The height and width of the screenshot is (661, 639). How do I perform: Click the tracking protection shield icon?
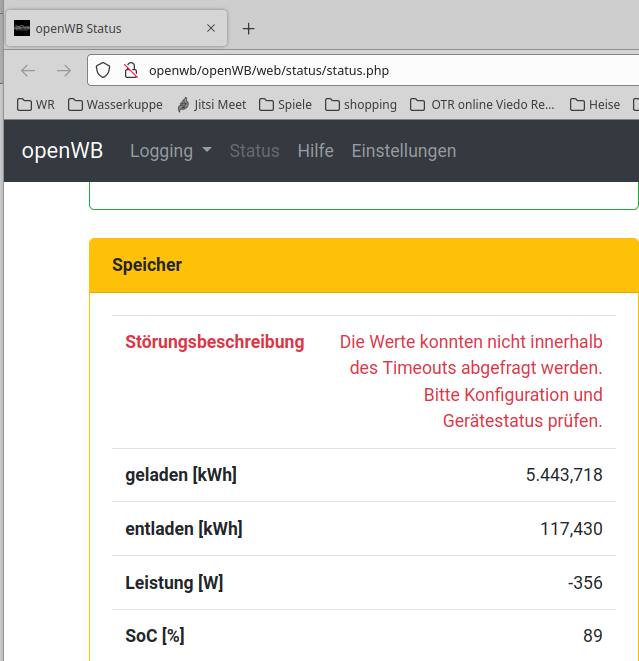coord(103,70)
